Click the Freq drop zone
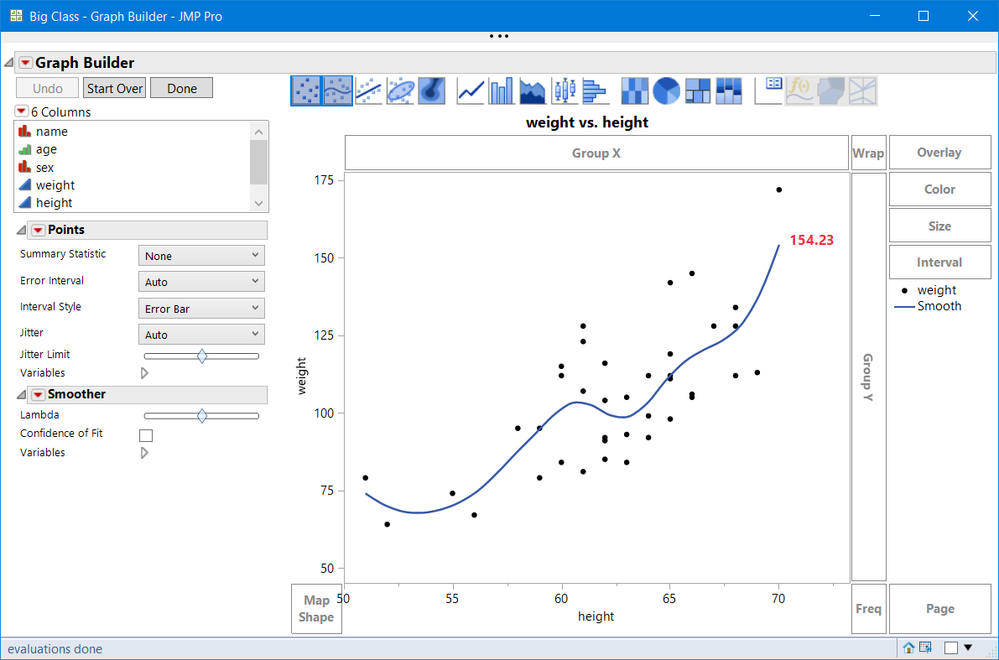Screen dimensions: 999x660 coord(868,608)
